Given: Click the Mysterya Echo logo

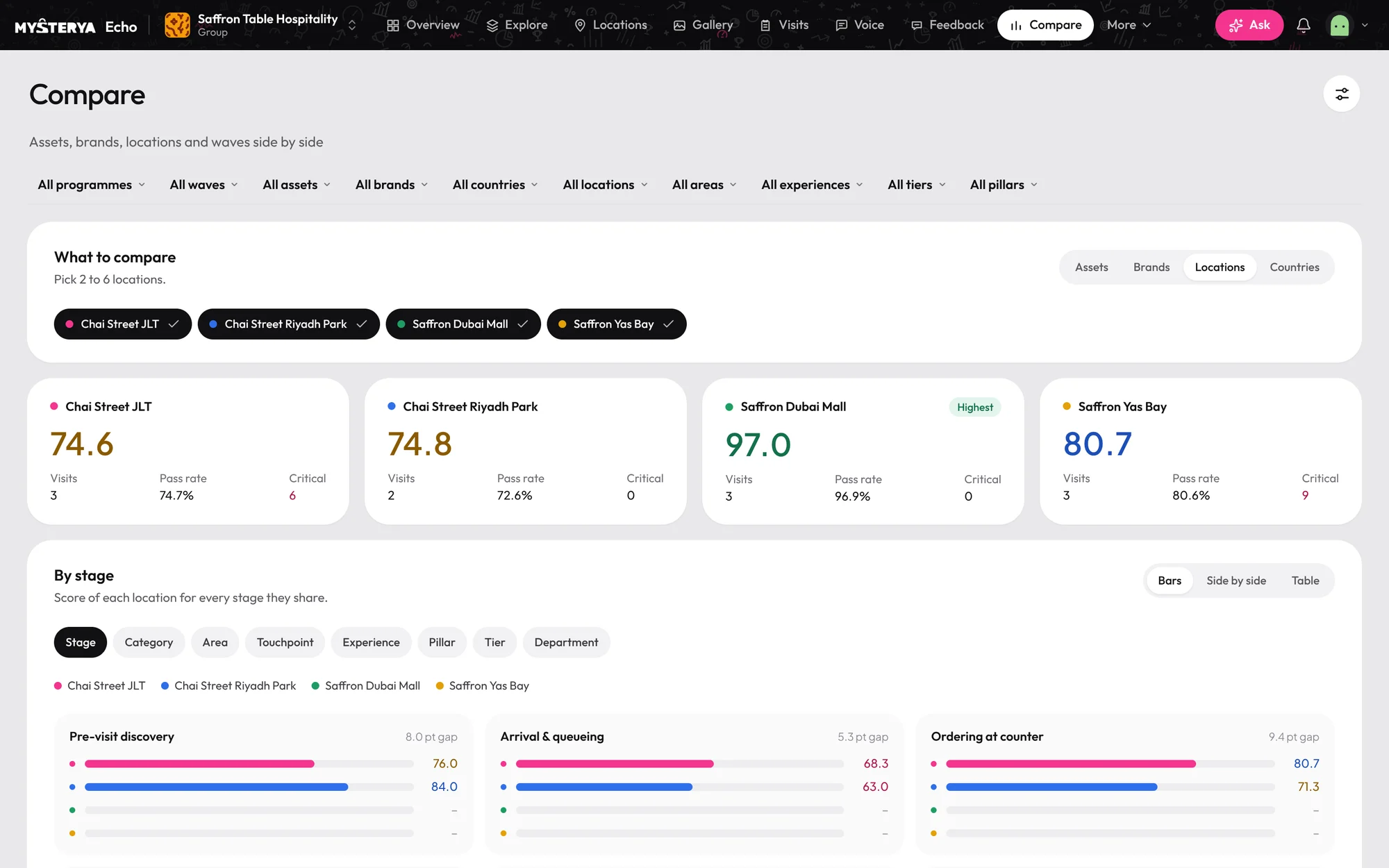Looking at the screenshot, I should click(x=76, y=26).
